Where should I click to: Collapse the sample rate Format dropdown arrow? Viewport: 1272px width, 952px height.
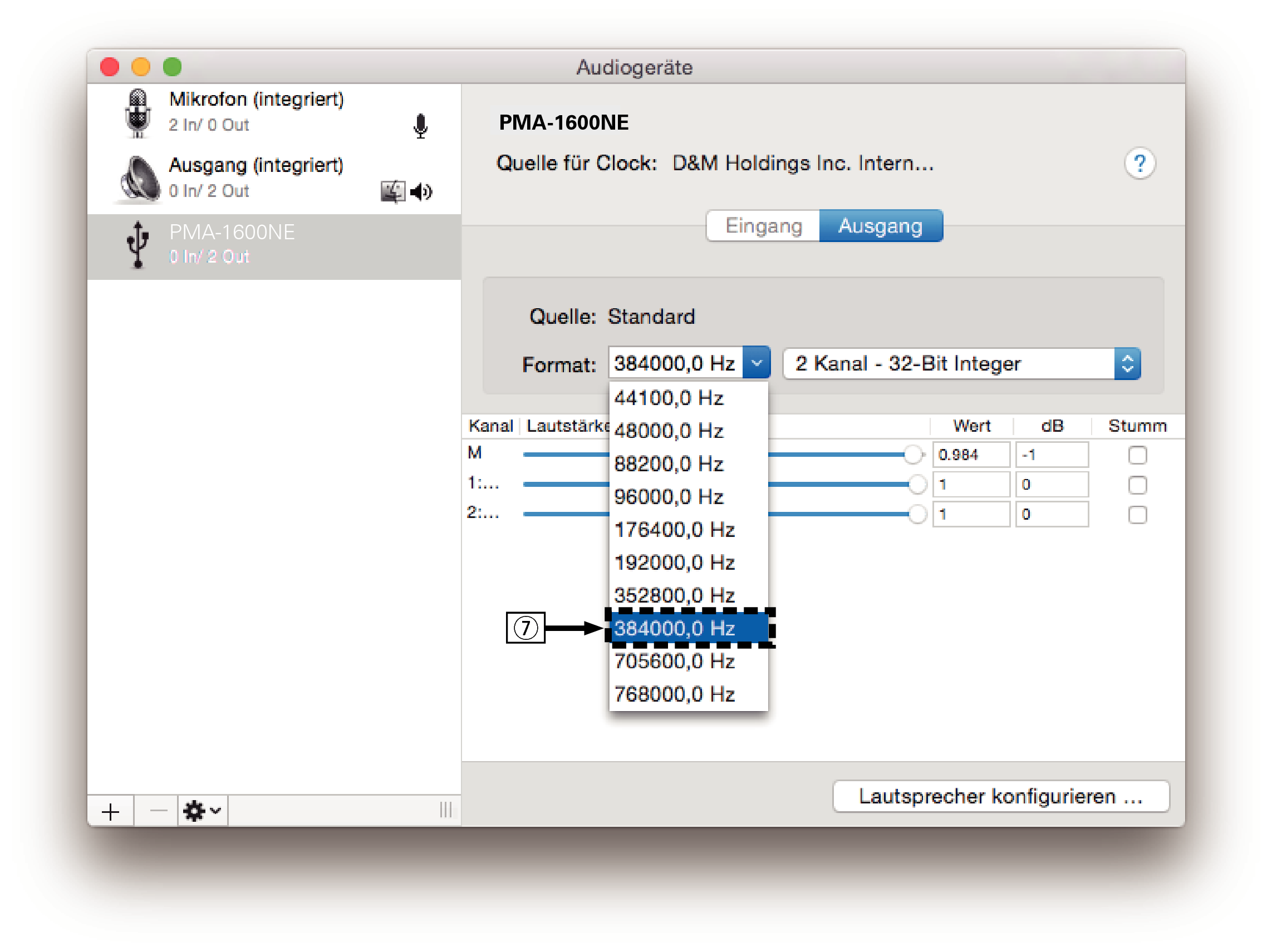pyautogui.click(x=756, y=363)
